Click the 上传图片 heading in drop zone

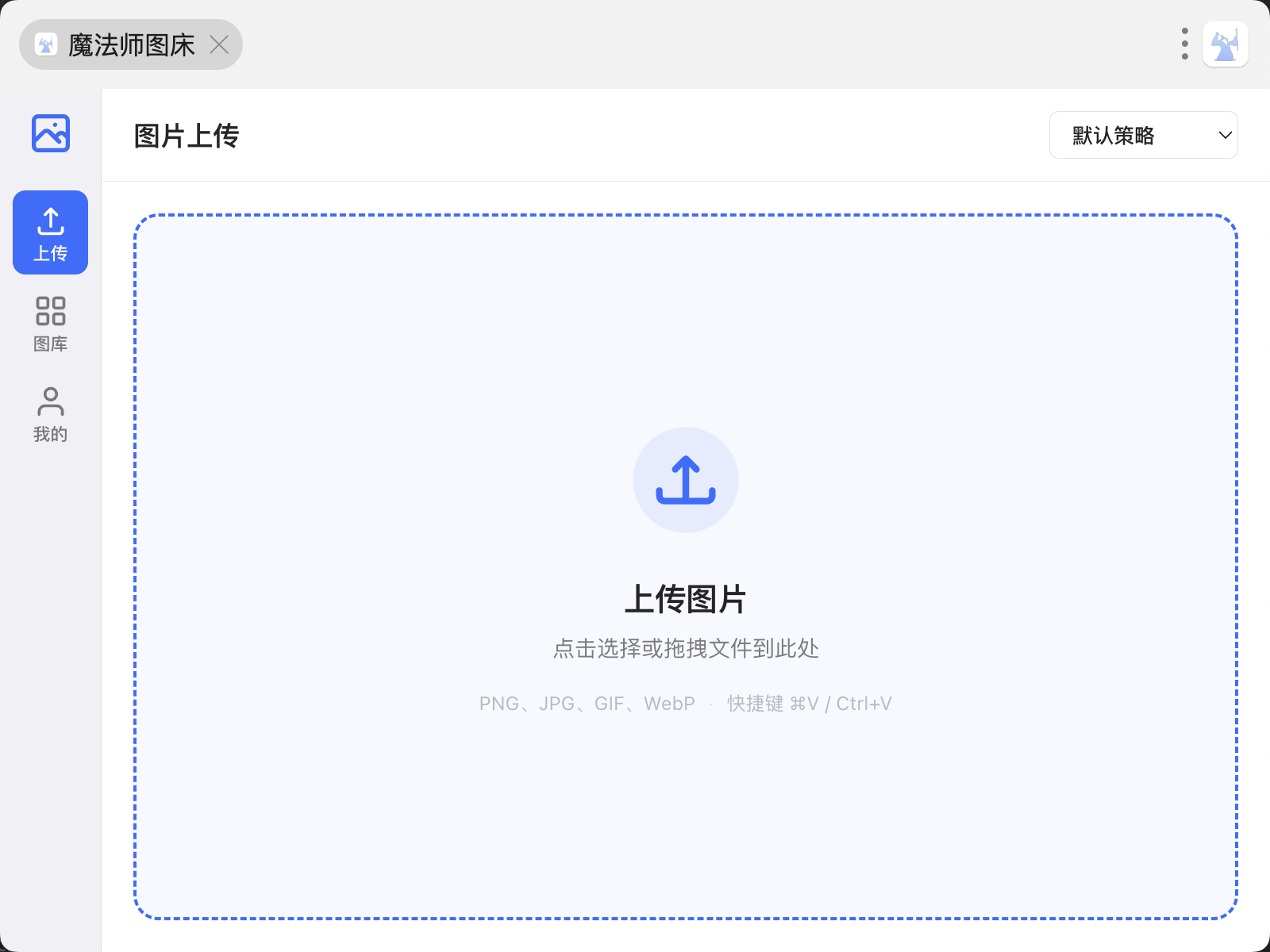click(685, 599)
